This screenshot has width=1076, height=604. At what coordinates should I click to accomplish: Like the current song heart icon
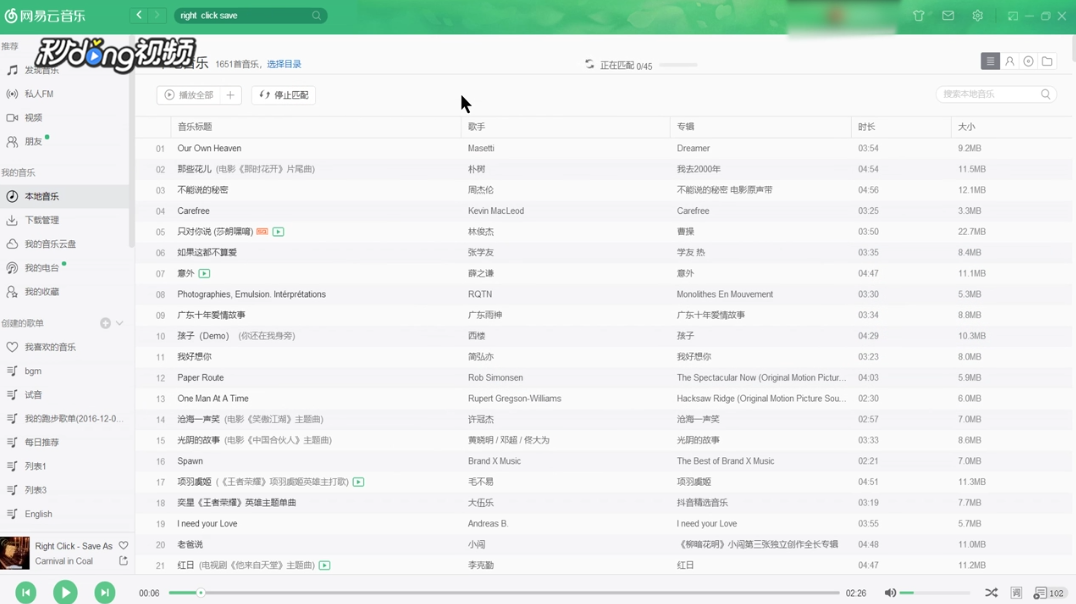124,546
